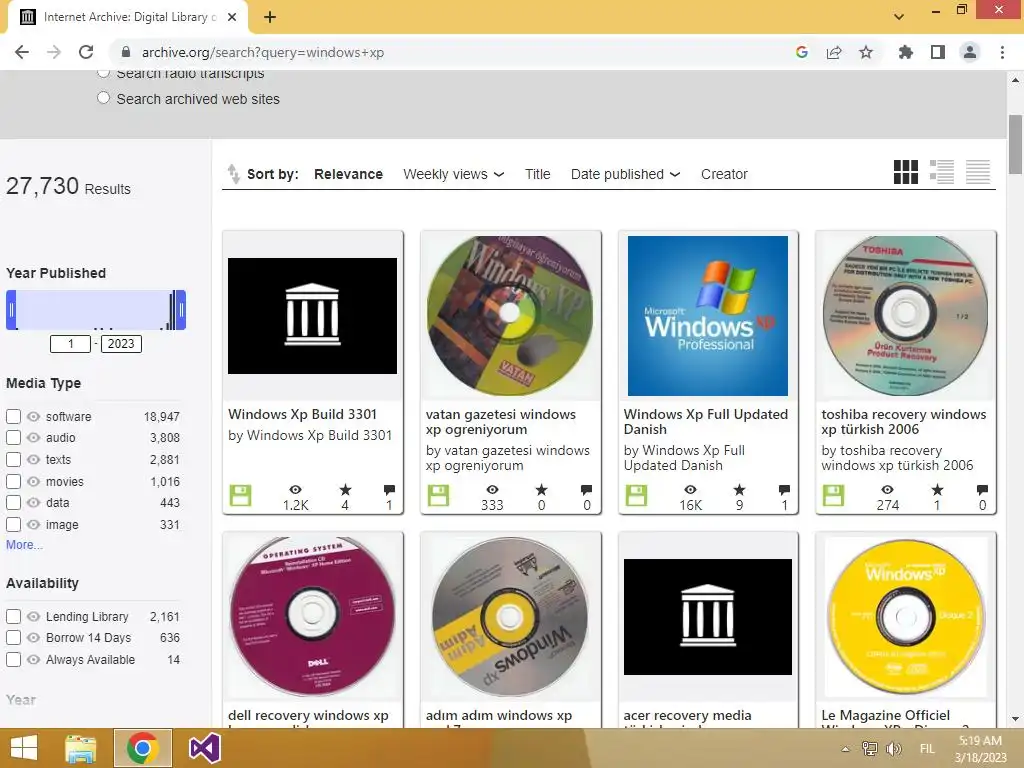Open adım adım windows xp title link
The width and height of the screenshot is (1024, 768).
pos(499,716)
